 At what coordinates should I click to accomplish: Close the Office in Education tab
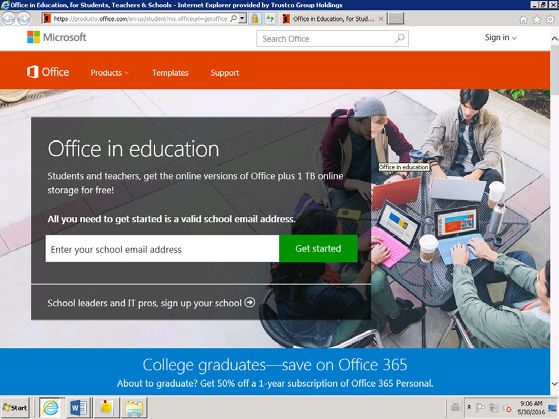click(380, 19)
